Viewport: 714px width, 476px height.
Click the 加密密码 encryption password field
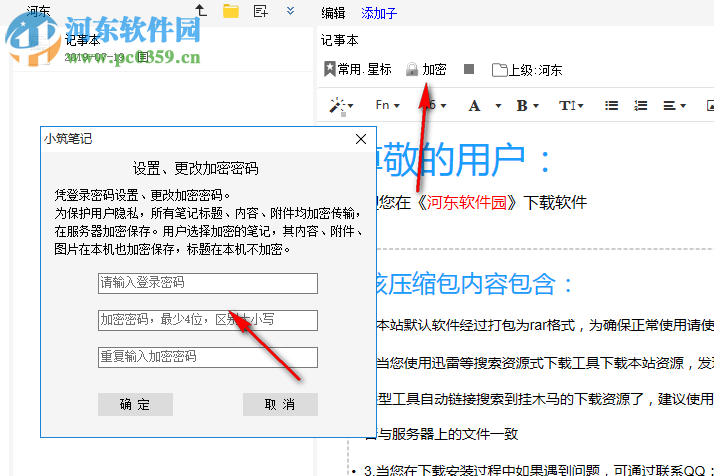click(x=208, y=320)
